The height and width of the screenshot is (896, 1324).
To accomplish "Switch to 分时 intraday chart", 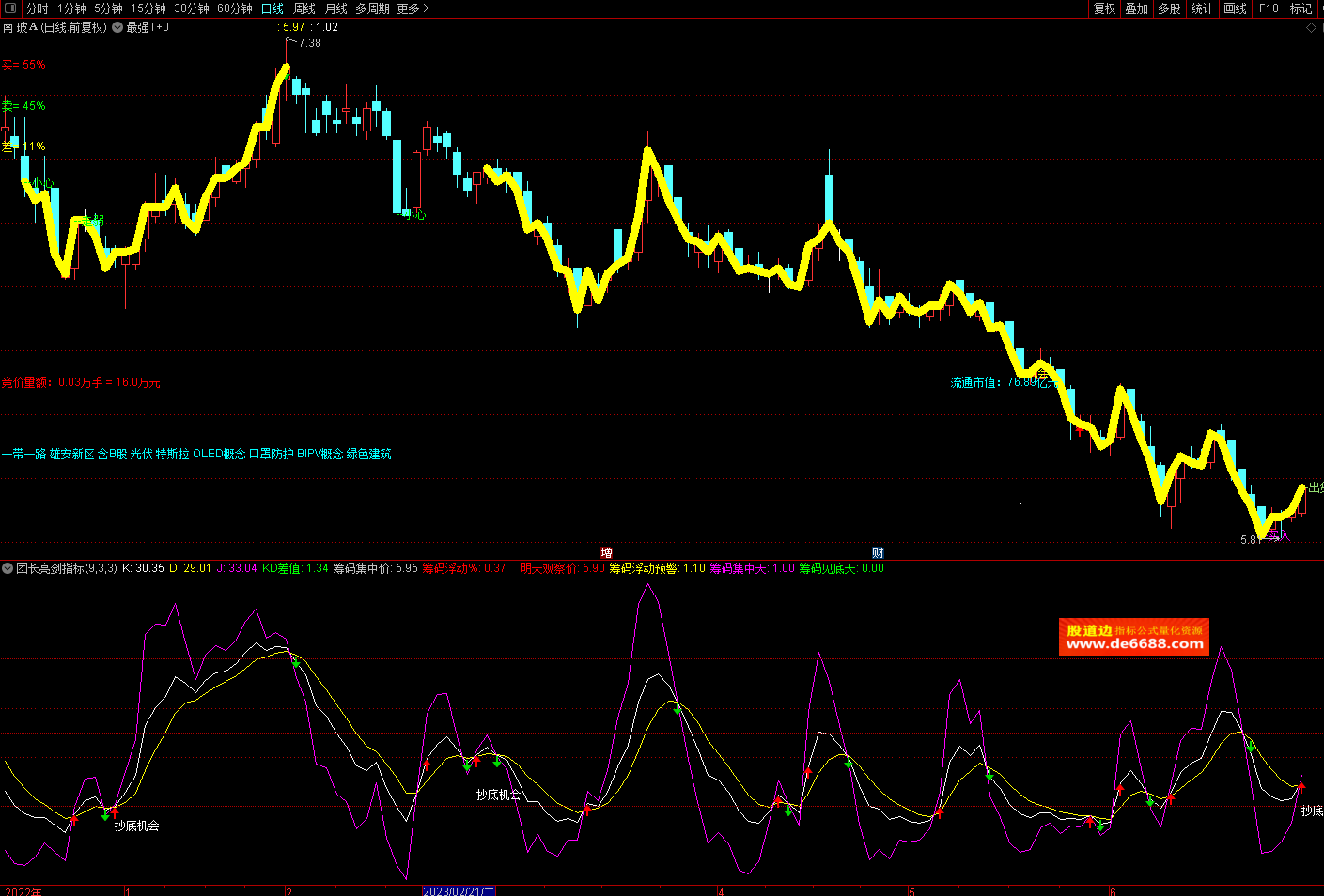I will 37,8.
